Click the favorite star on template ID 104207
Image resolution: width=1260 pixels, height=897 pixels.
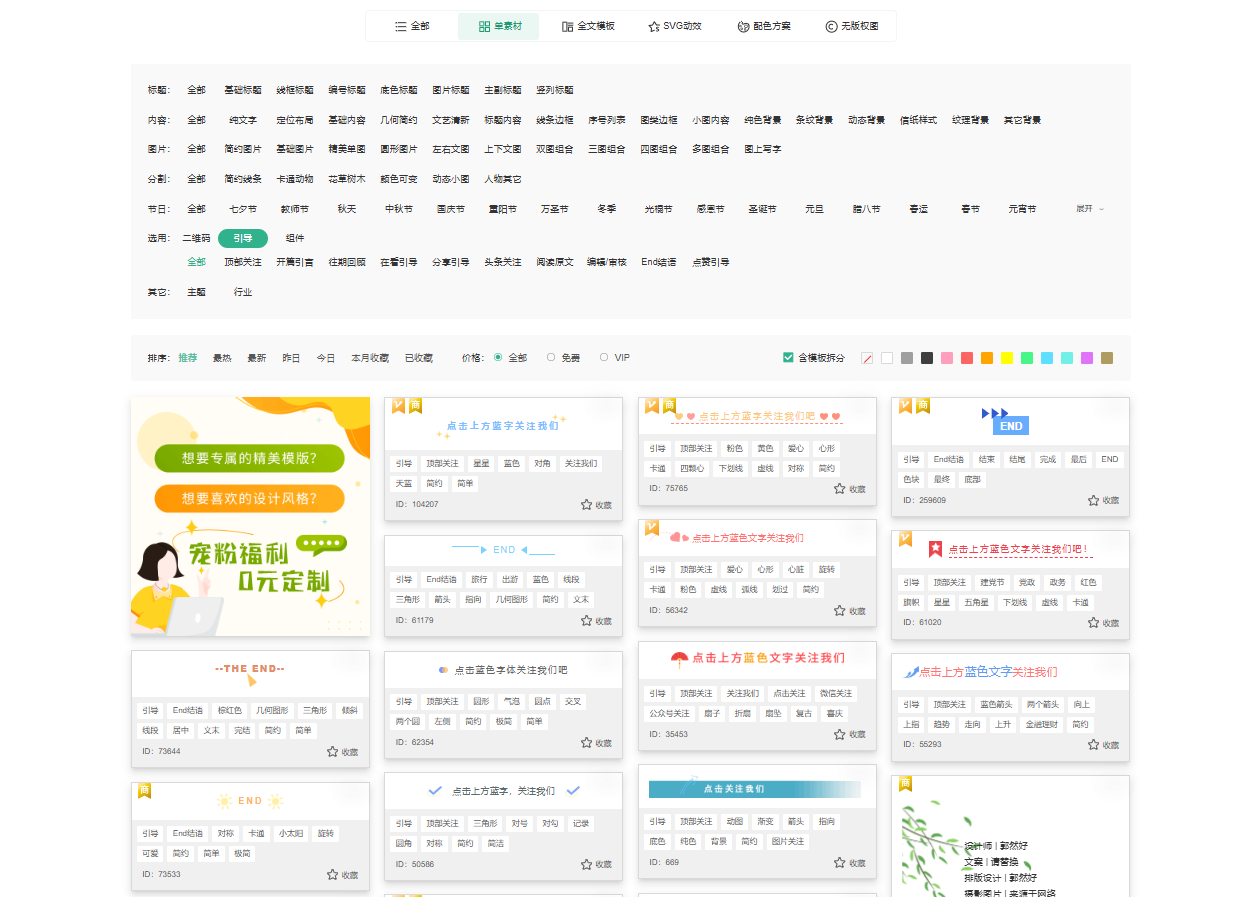(x=587, y=505)
